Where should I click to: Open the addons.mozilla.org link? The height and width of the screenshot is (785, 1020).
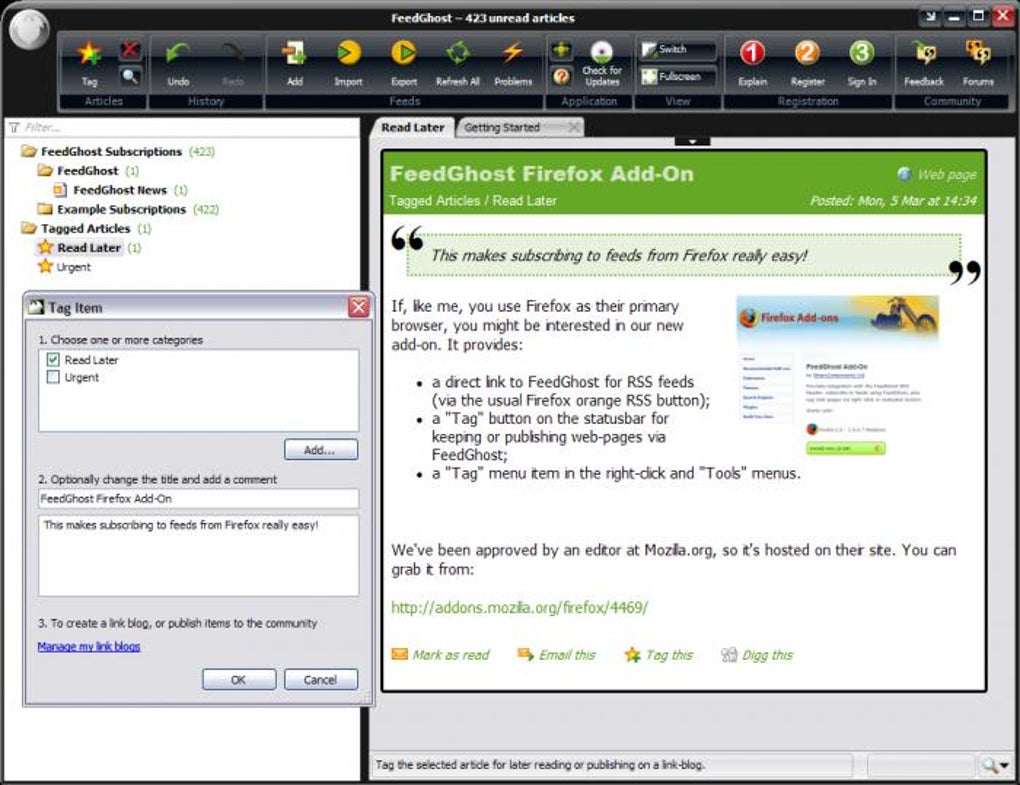(519, 607)
